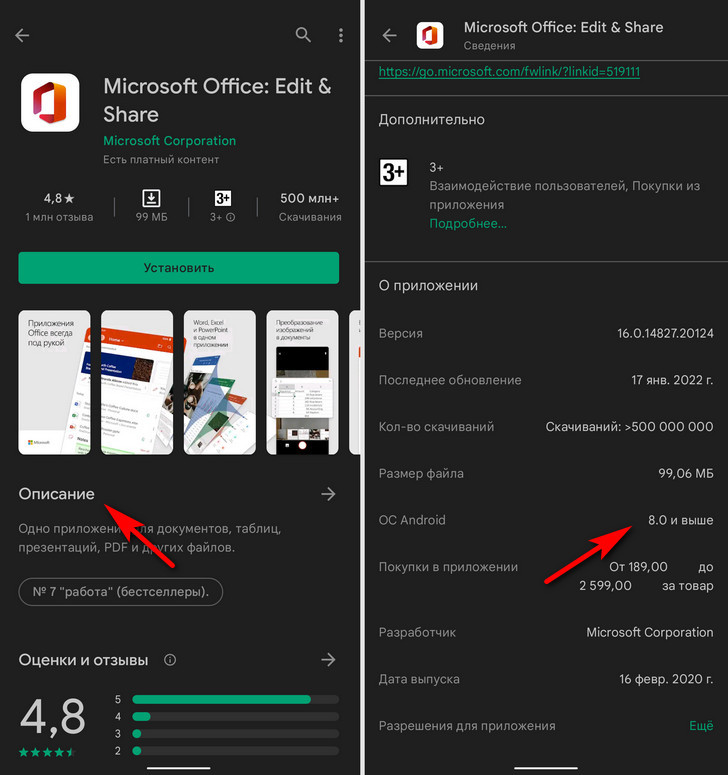
Task: Tap the 16 февр. 2020 г. release date
Action: [666, 679]
